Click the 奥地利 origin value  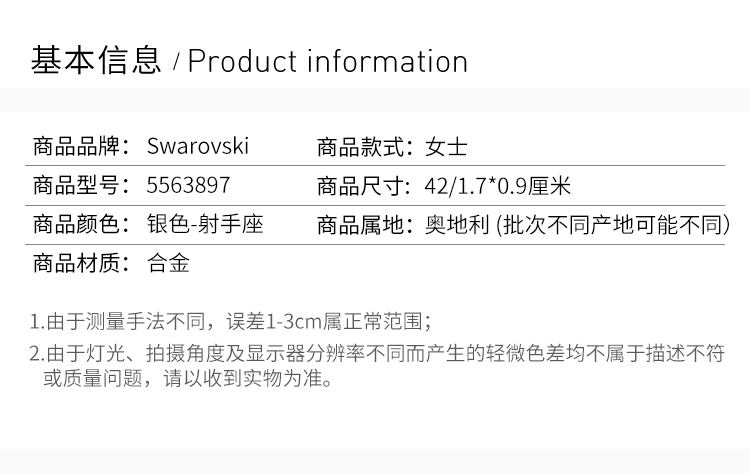tap(457, 225)
